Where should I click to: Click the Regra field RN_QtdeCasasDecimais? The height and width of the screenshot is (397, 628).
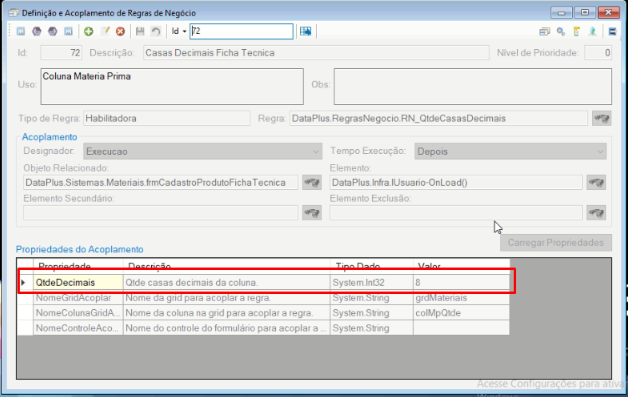(439, 119)
